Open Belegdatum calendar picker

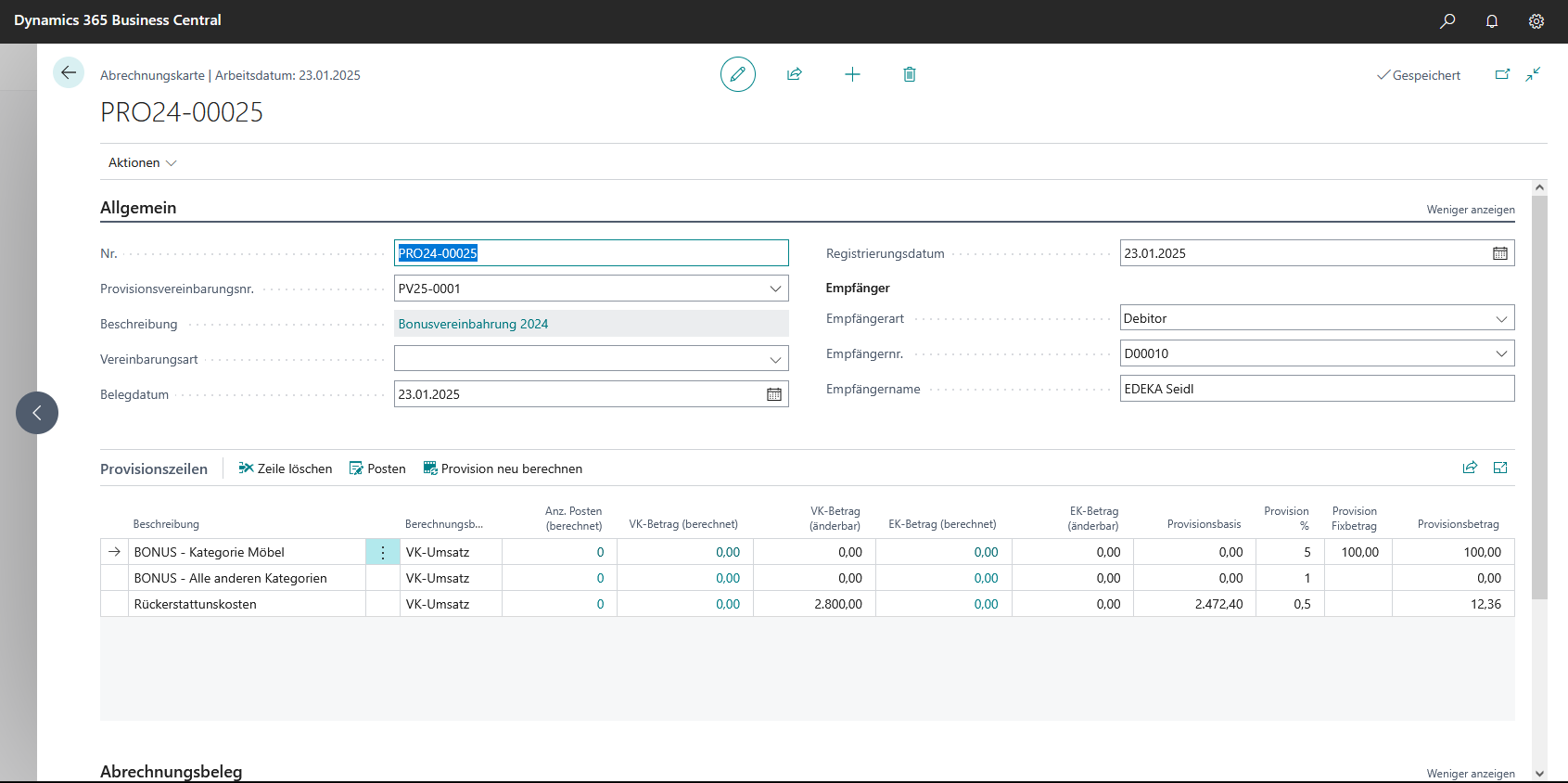click(774, 394)
